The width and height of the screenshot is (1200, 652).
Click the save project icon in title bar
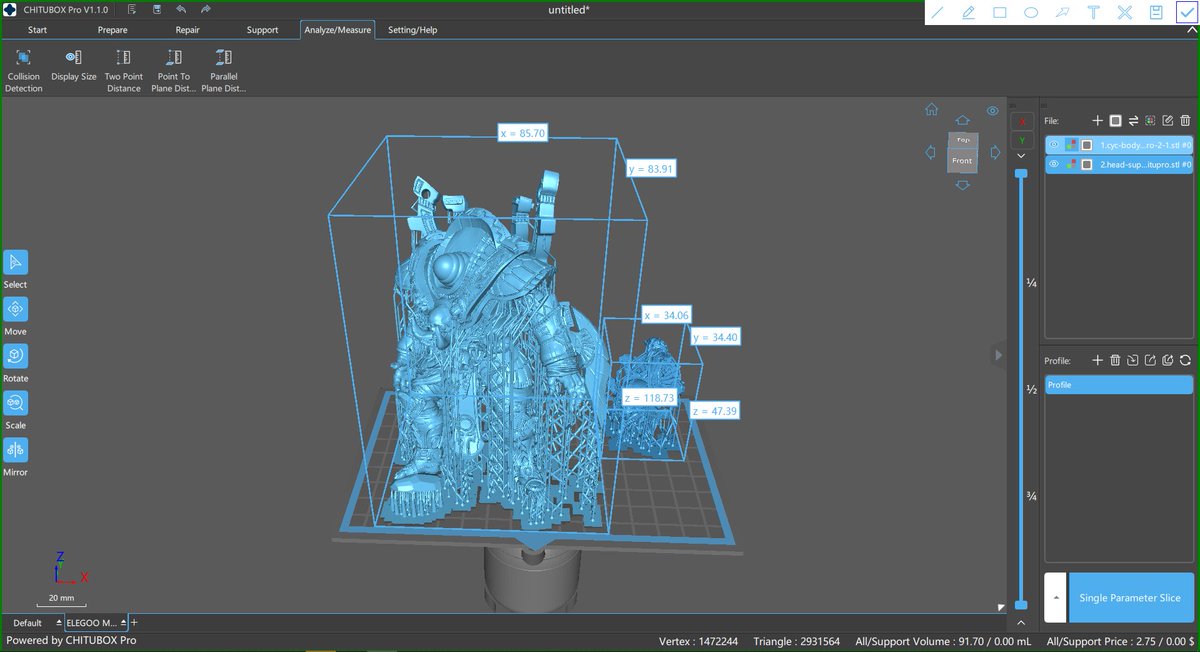click(x=158, y=9)
